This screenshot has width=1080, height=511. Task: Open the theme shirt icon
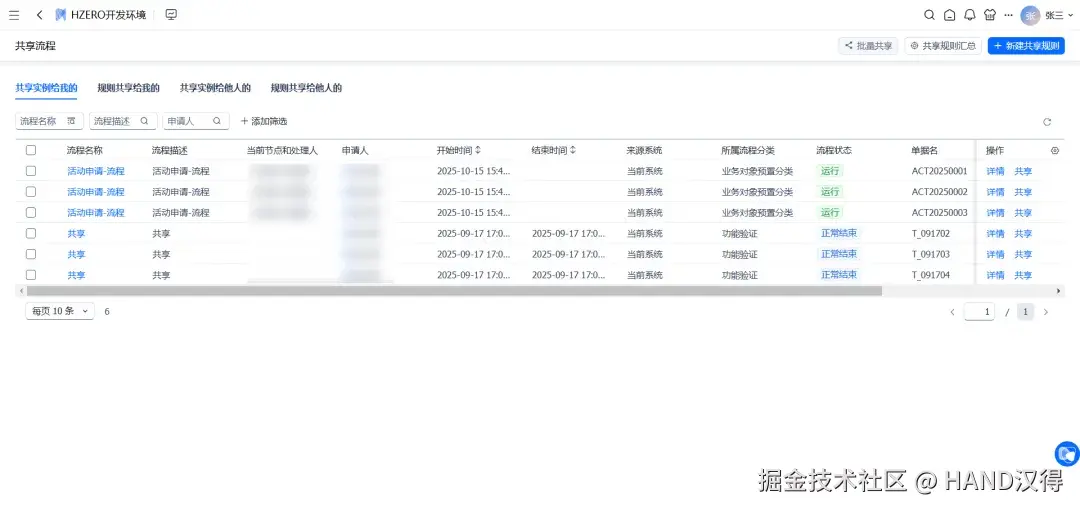[990, 15]
